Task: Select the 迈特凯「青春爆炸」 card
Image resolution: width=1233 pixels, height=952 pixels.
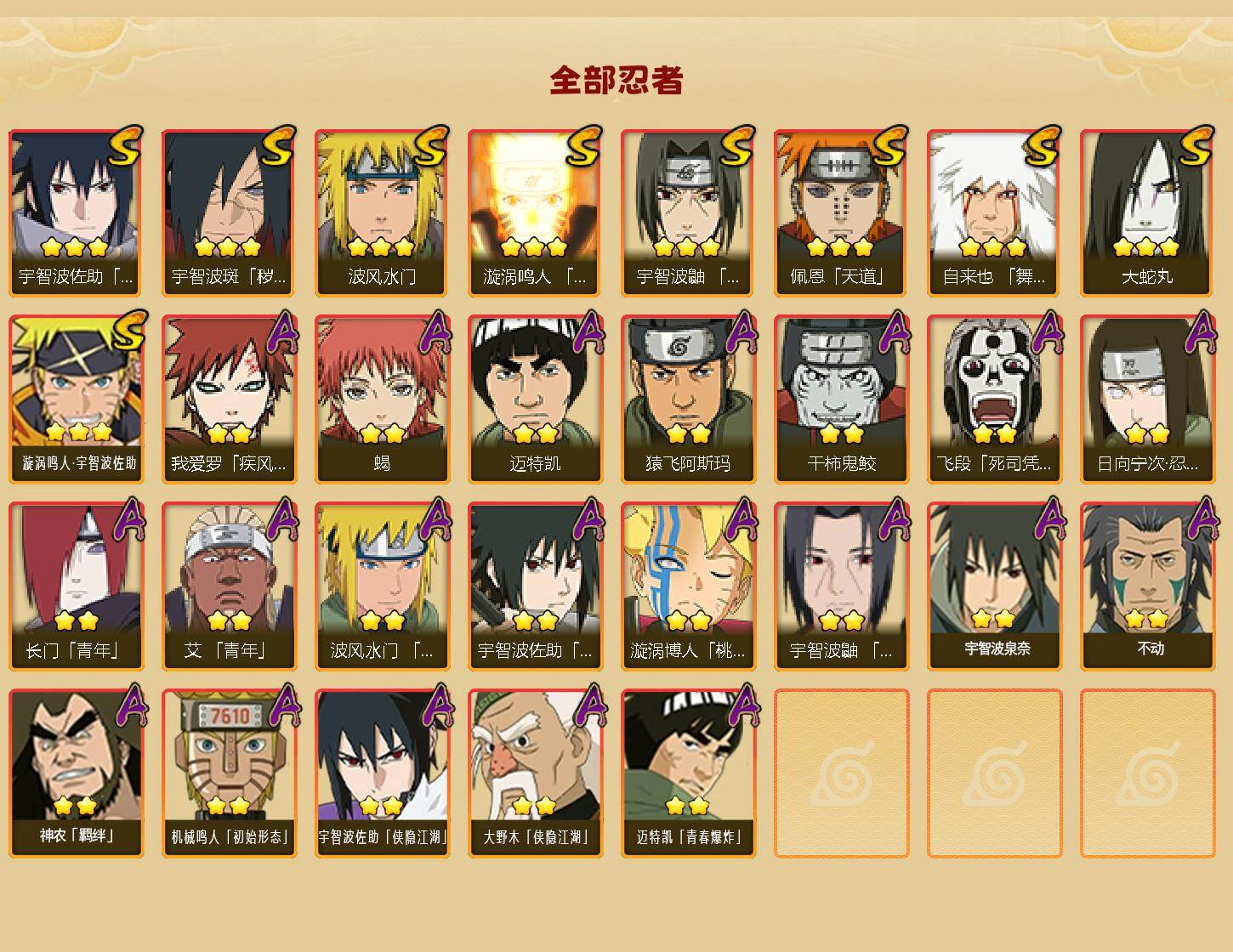Action: click(x=688, y=773)
